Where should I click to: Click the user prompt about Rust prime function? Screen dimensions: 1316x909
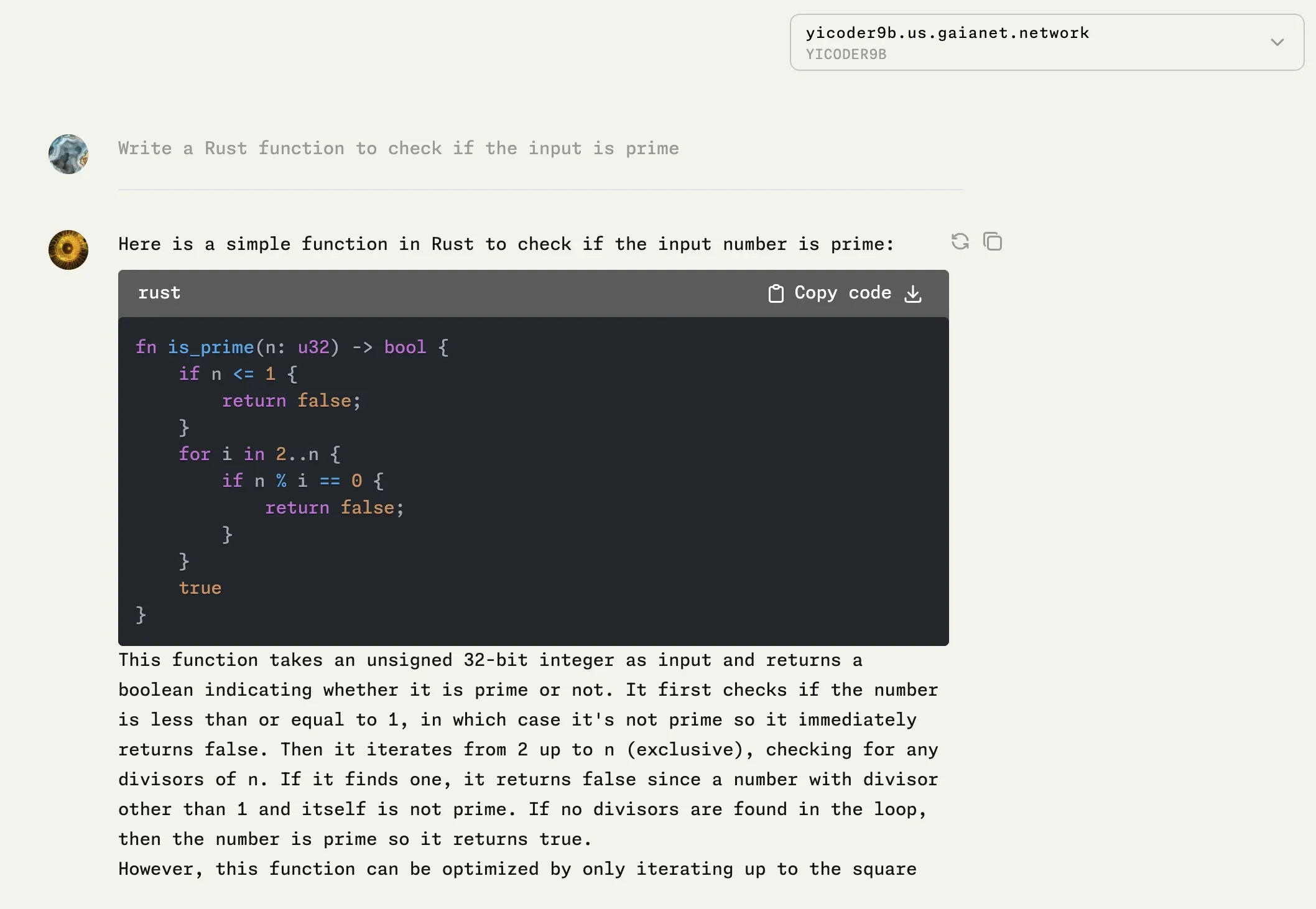pyautogui.click(x=398, y=149)
